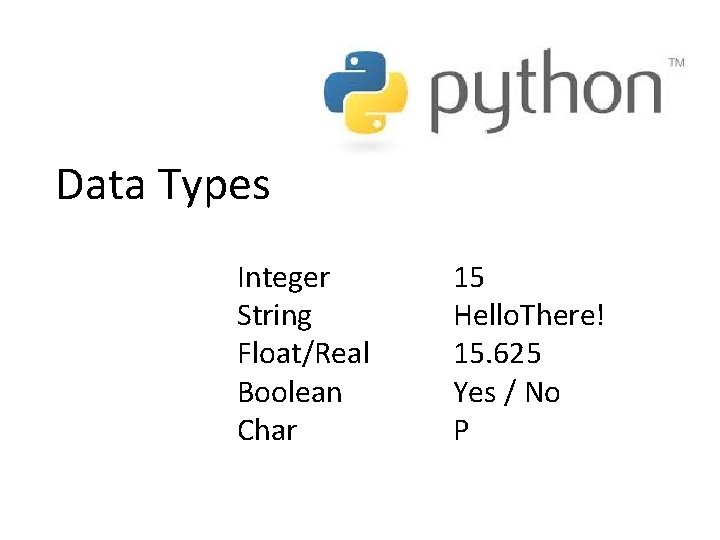Screen dimensions: 720x540
Task: Click the String data type label
Action: [x=274, y=316]
